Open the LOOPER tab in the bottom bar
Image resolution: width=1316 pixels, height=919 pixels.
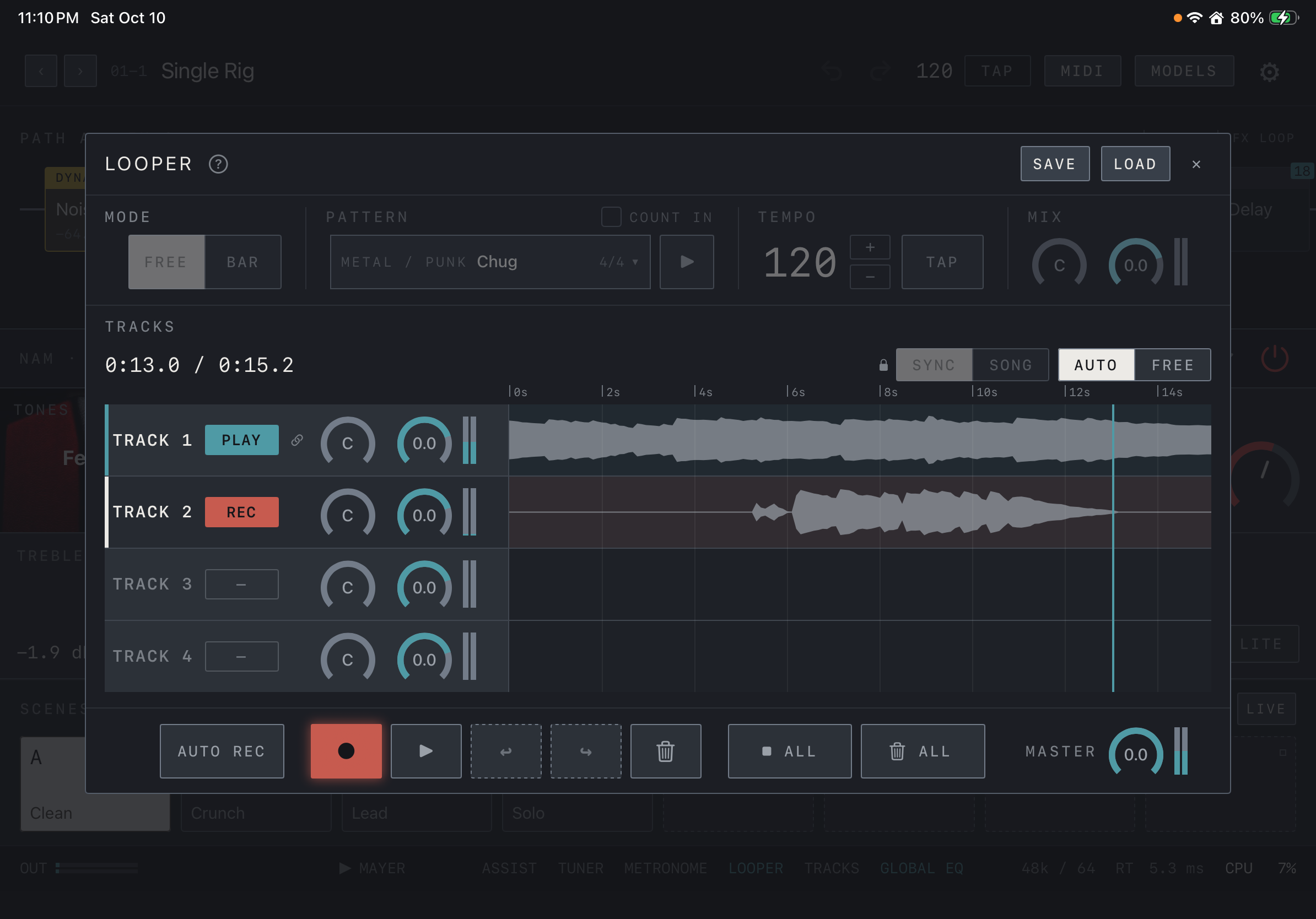point(756,868)
